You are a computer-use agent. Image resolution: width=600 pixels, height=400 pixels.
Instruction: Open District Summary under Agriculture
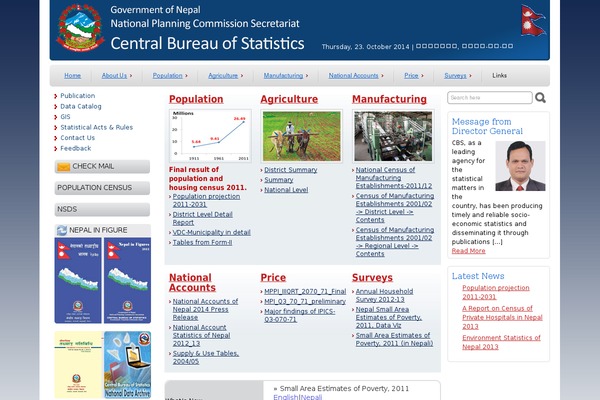click(x=290, y=170)
